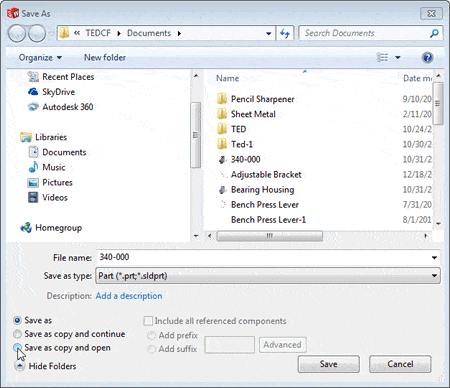Select the Bench Press Lever-1 file

point(268,220)
